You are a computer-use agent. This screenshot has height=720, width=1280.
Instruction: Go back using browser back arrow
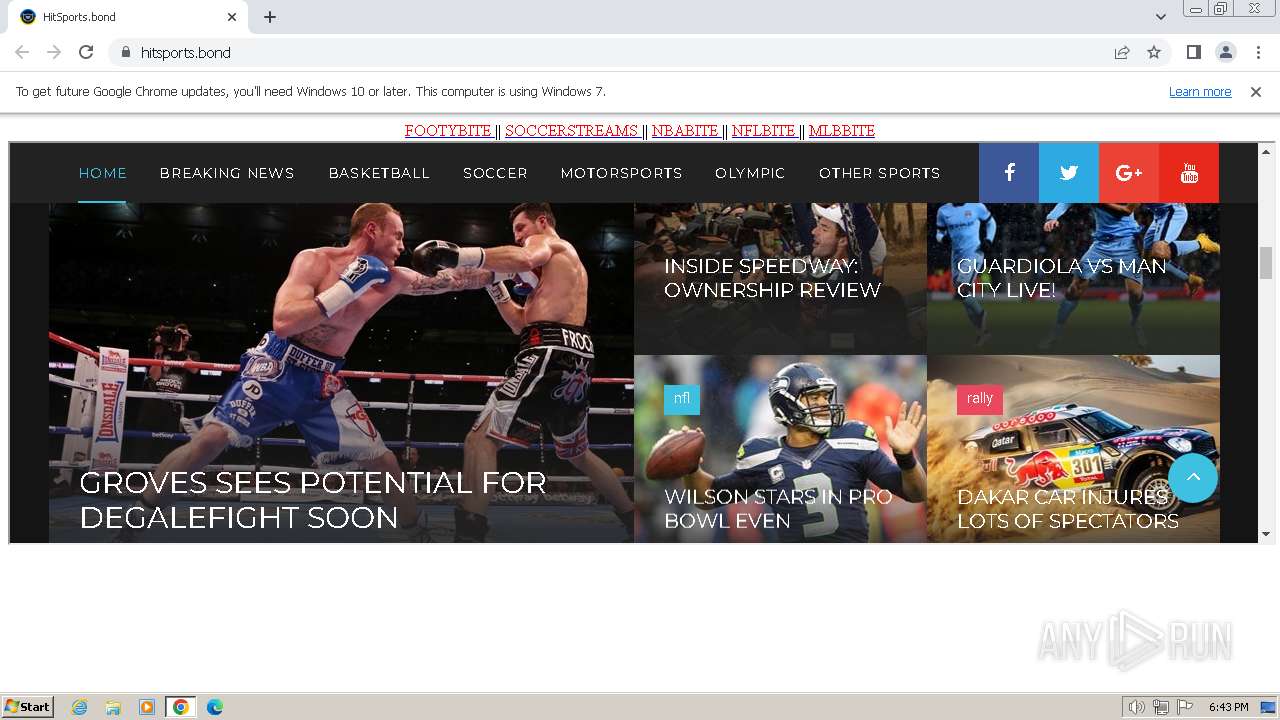[x=22, y=52]
